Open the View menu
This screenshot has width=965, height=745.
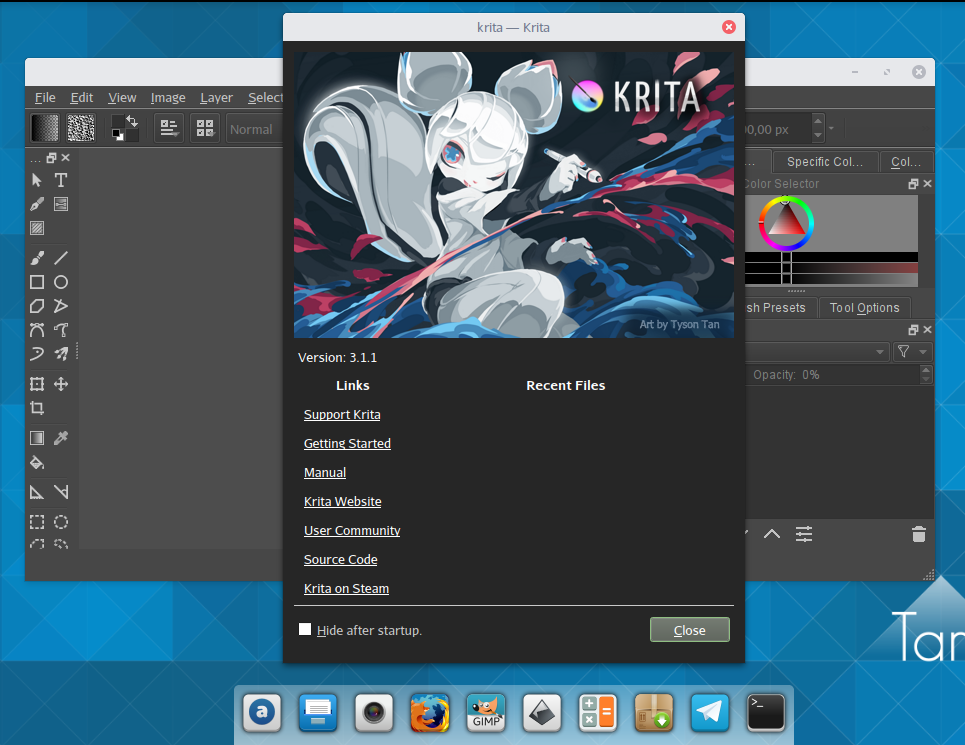tap(122, 97)
